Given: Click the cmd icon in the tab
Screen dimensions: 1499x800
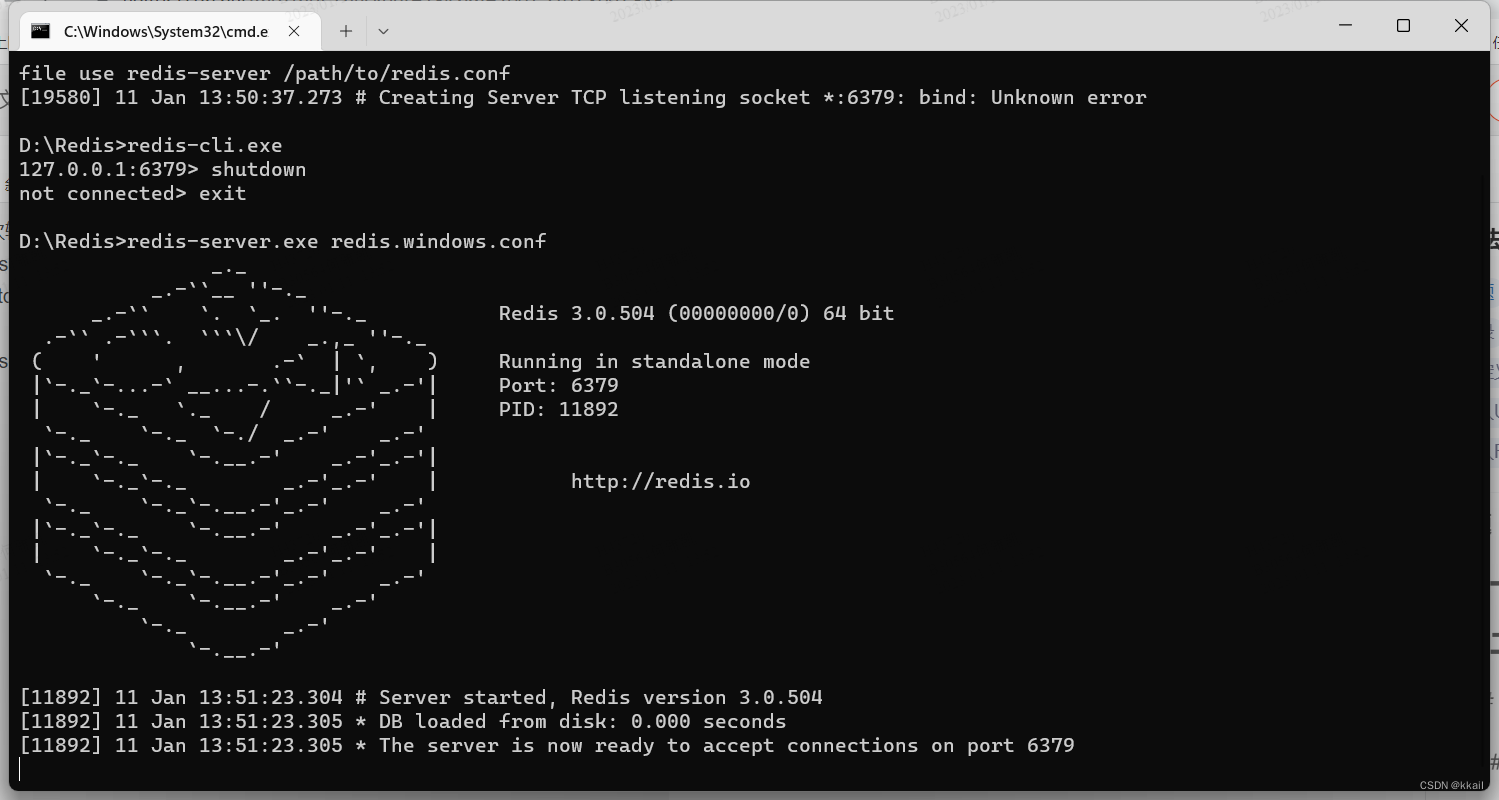Looking at the screenshot, I should tap(41, 31).
